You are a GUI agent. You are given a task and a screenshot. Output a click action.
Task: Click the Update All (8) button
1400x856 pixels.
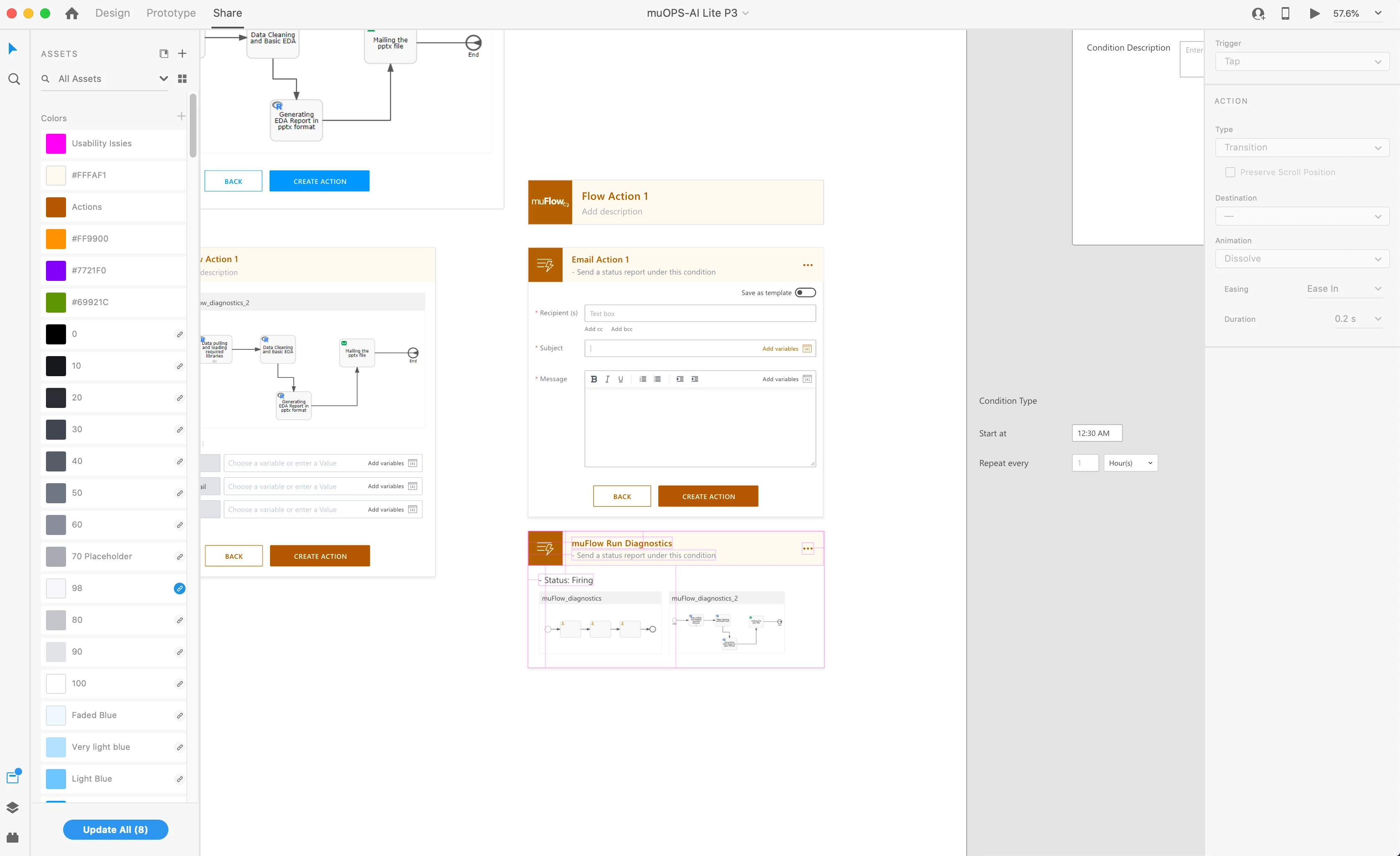115,829
